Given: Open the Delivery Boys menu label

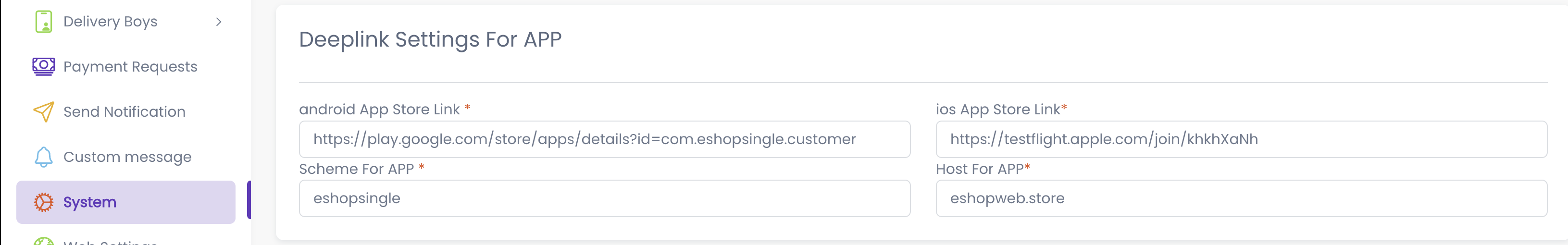Looking at the screenshot, I should tap(110, 22).
